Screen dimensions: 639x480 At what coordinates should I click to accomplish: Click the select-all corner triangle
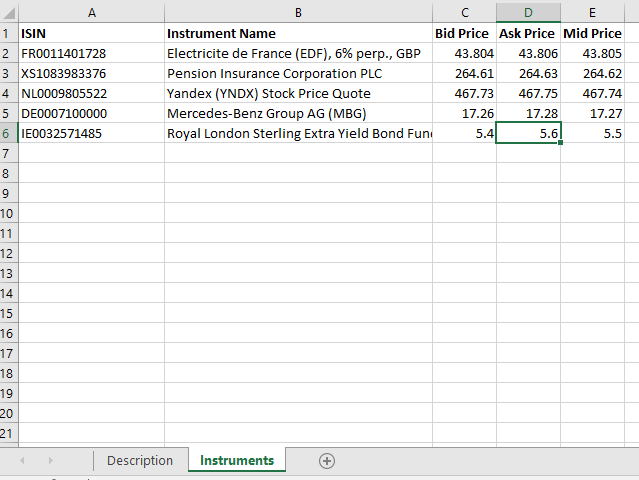coord(9,13)
